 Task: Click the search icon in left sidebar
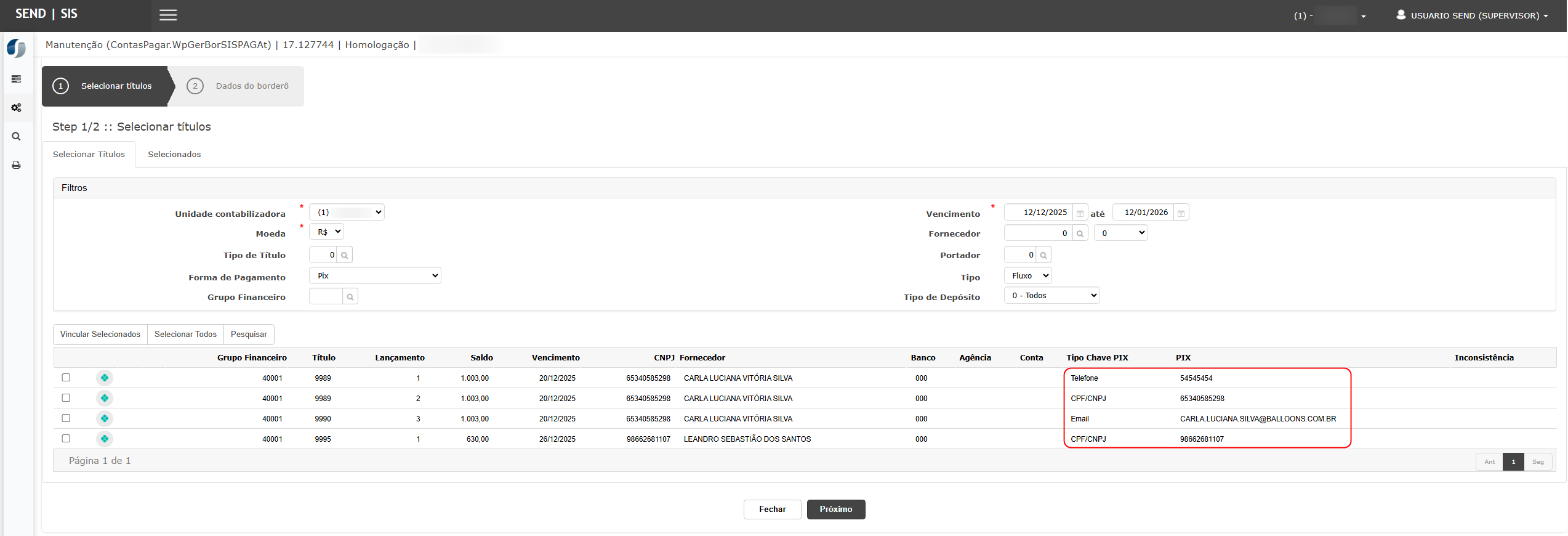pos(17,137)
